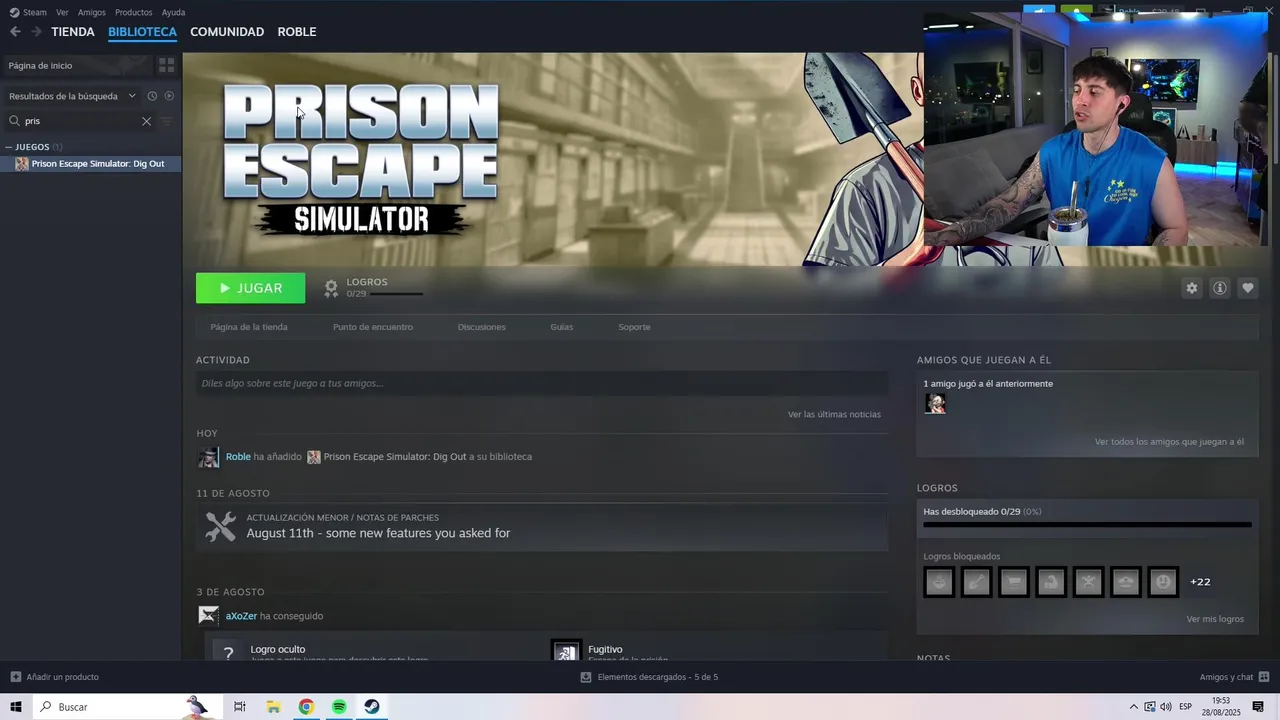Click aXoZer's avatar icon
Image resolution: width=1280 pixels, height=720 pixels.
point(208,616)
